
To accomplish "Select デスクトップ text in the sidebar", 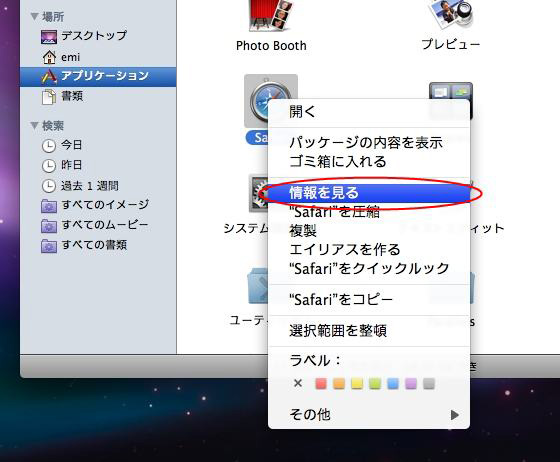I will coord(94,36).
